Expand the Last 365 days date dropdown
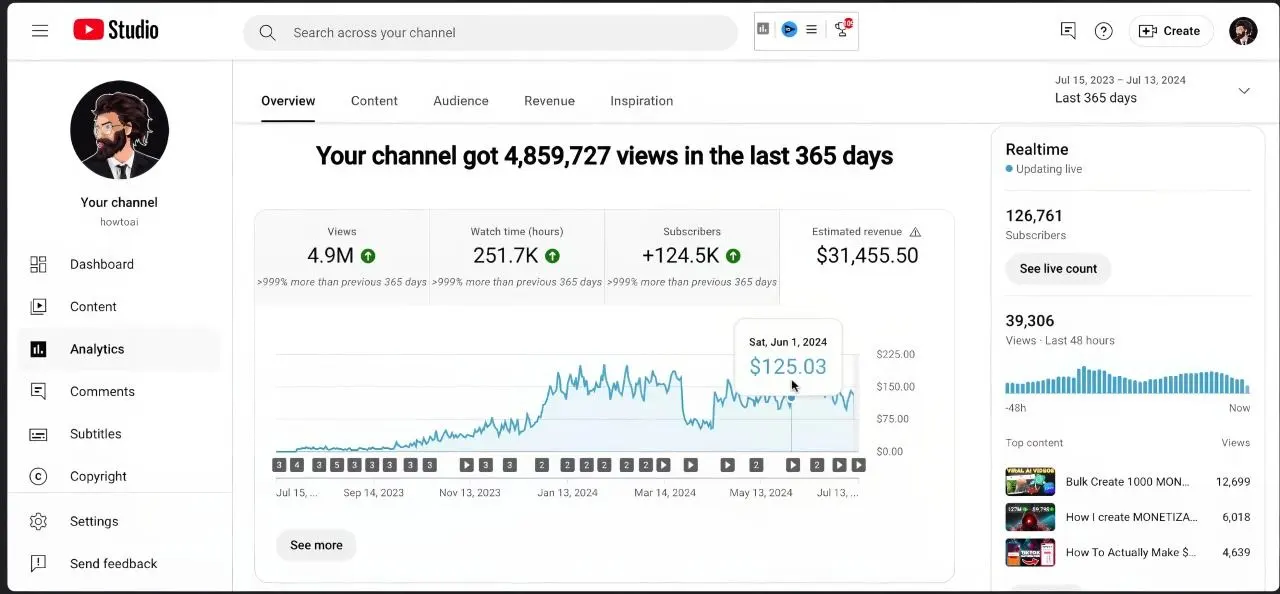 point(1244,90)
